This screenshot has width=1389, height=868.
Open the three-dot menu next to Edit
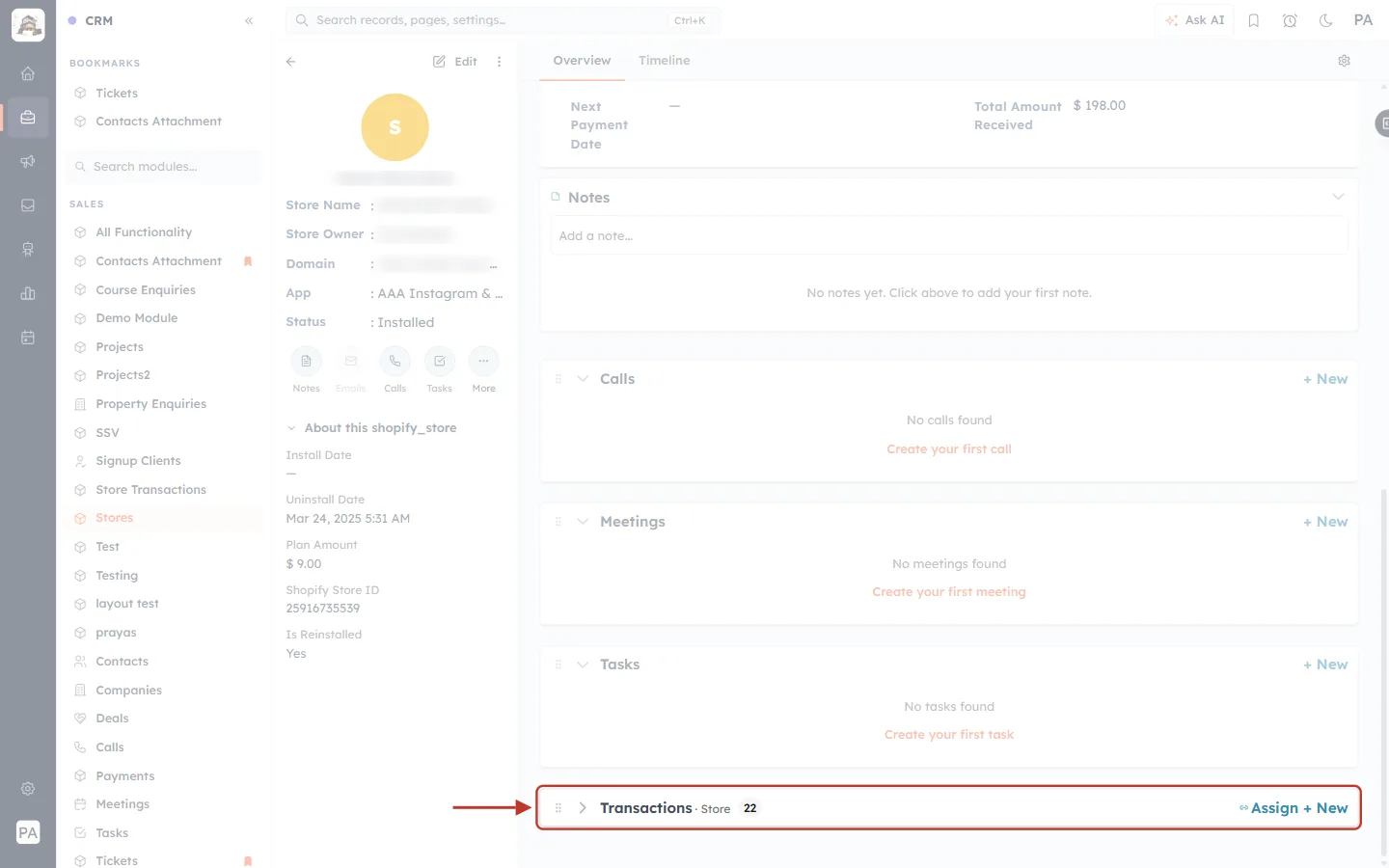(x=499, y=61)
